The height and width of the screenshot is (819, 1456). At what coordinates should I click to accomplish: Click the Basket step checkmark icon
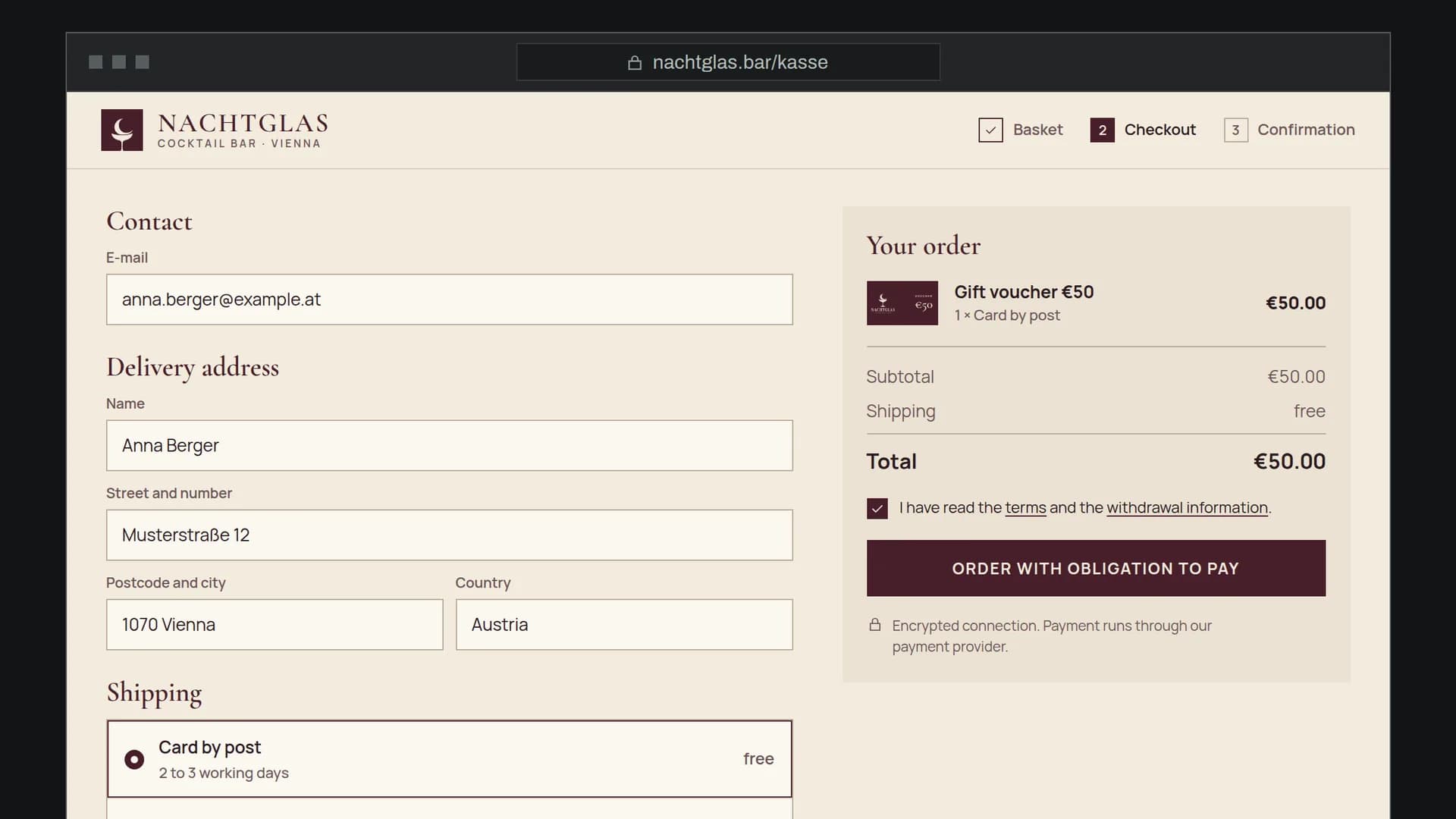(990, 130)
